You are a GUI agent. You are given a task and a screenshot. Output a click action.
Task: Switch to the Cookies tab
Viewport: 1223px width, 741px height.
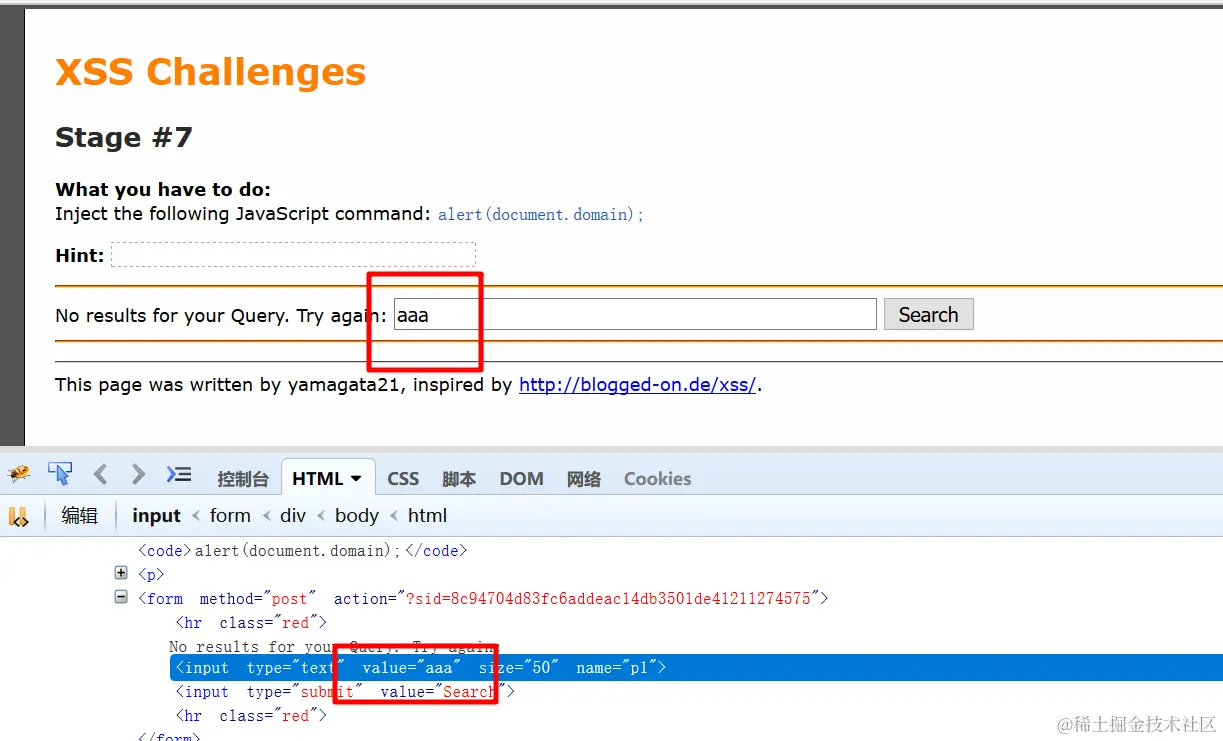click(x=657, y=479)
